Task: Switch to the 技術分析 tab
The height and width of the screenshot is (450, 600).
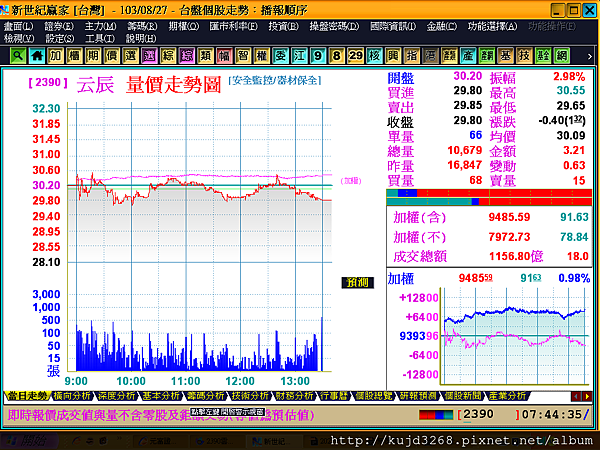Action: click(250, 396)
